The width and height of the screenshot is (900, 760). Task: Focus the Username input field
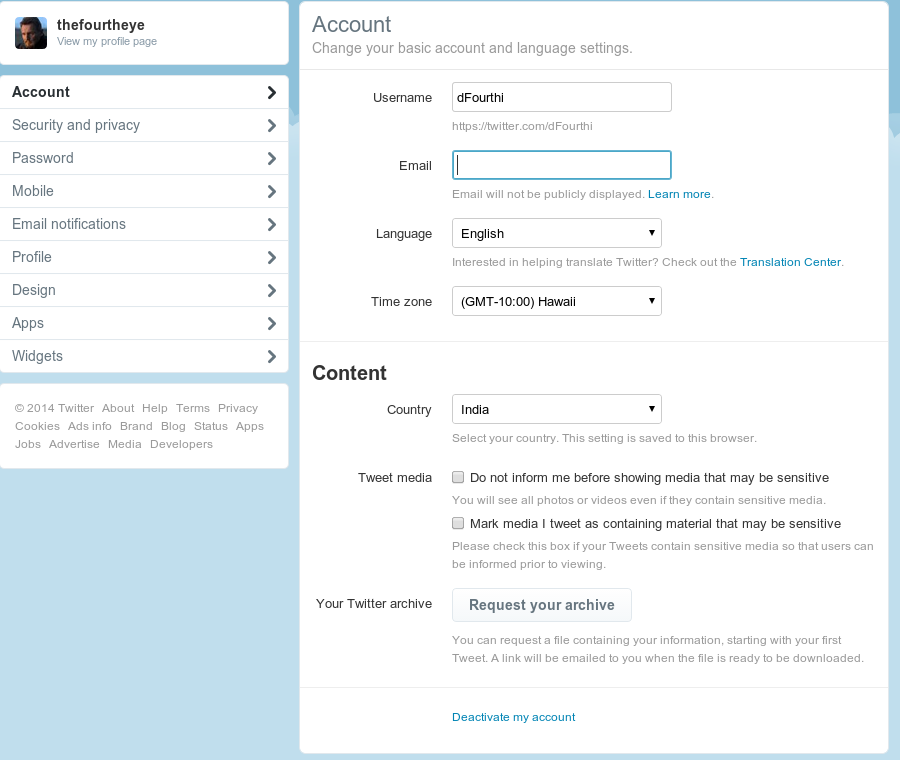561,97
